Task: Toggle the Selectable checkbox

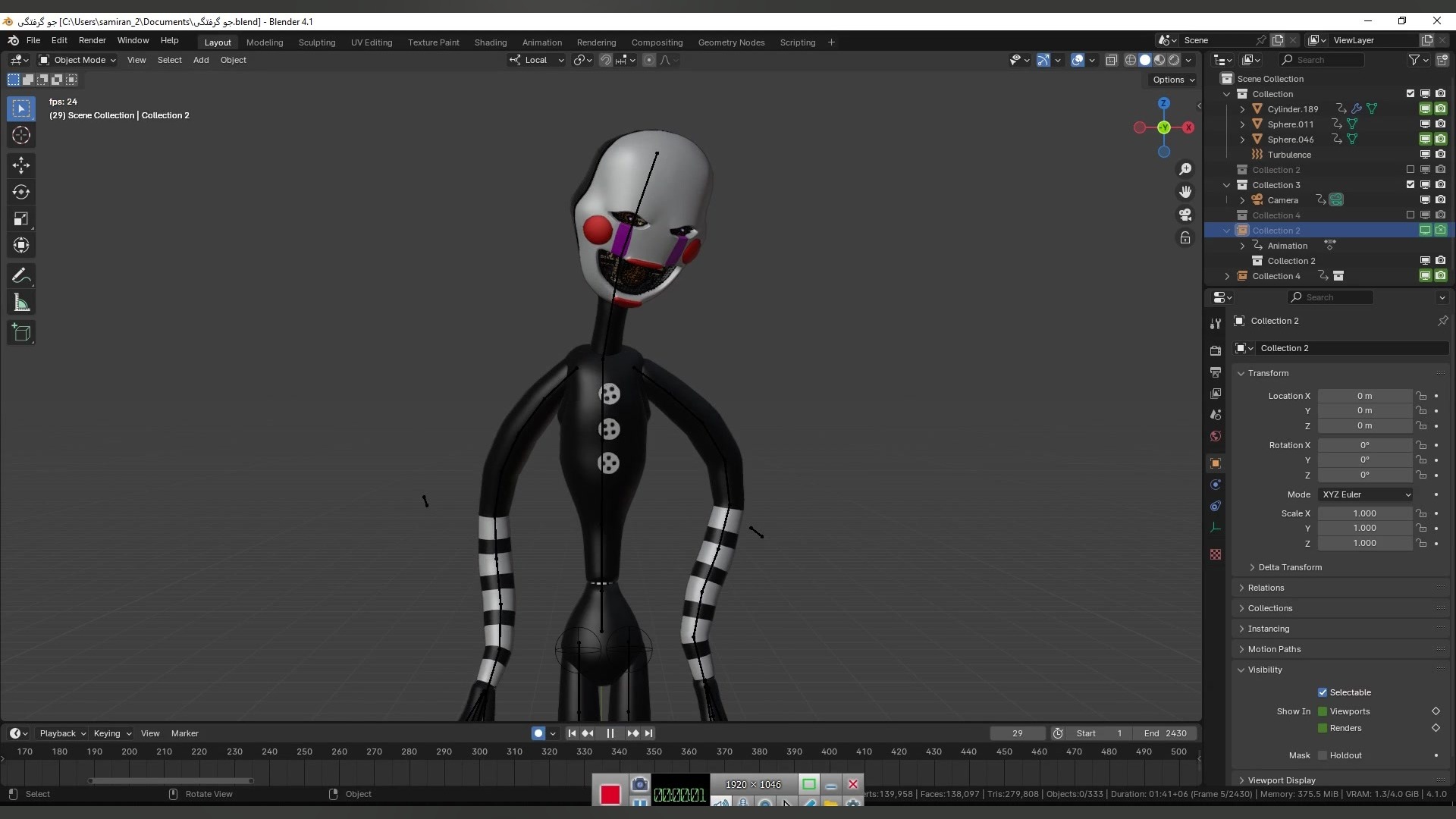Action: click(1323, 692)
